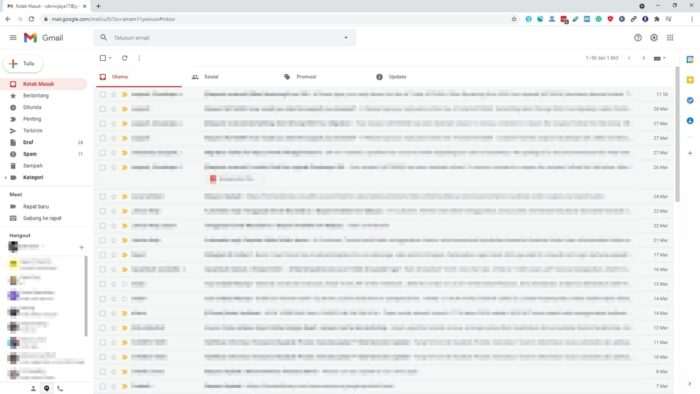Image resolution: width=700 pixels, height=394 pixels.
Task: Click the refresh inbox icon
Action: tap(125, 58)
